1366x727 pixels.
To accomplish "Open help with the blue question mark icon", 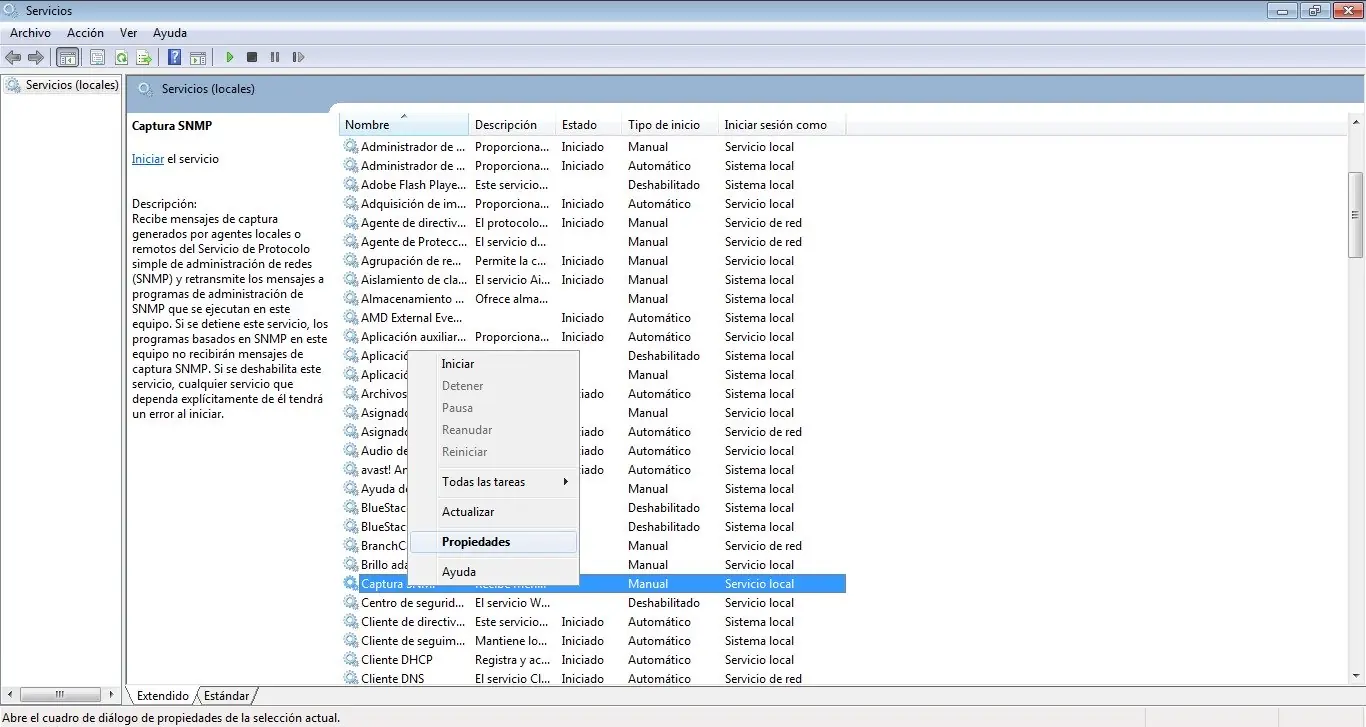I will tap(175, 57).
